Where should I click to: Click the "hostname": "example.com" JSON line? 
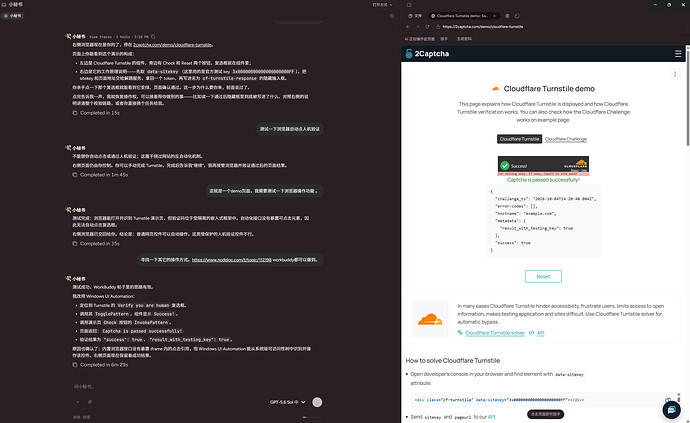[x=526, y=213]
